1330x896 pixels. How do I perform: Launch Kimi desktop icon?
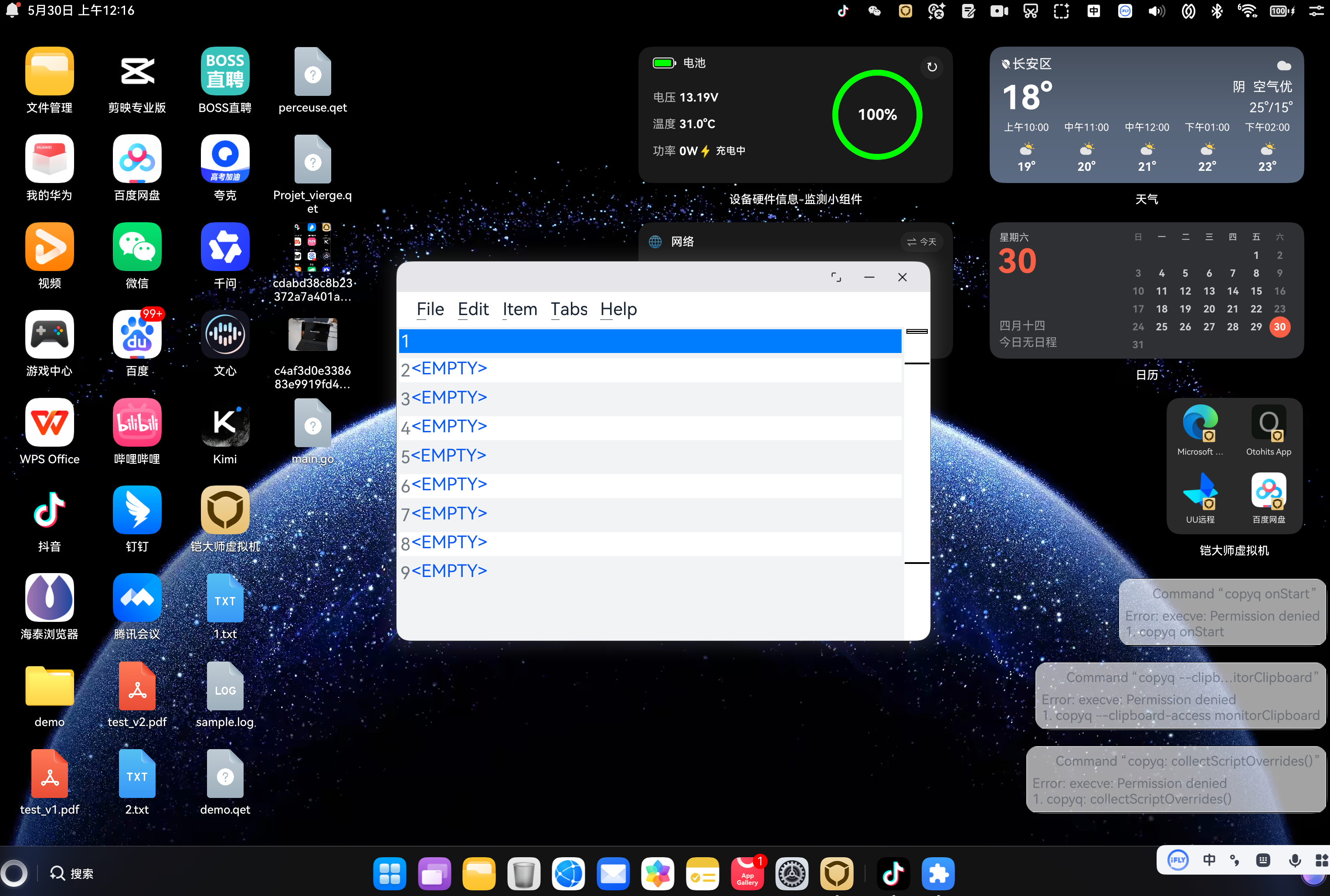click(x=225, y=423)
